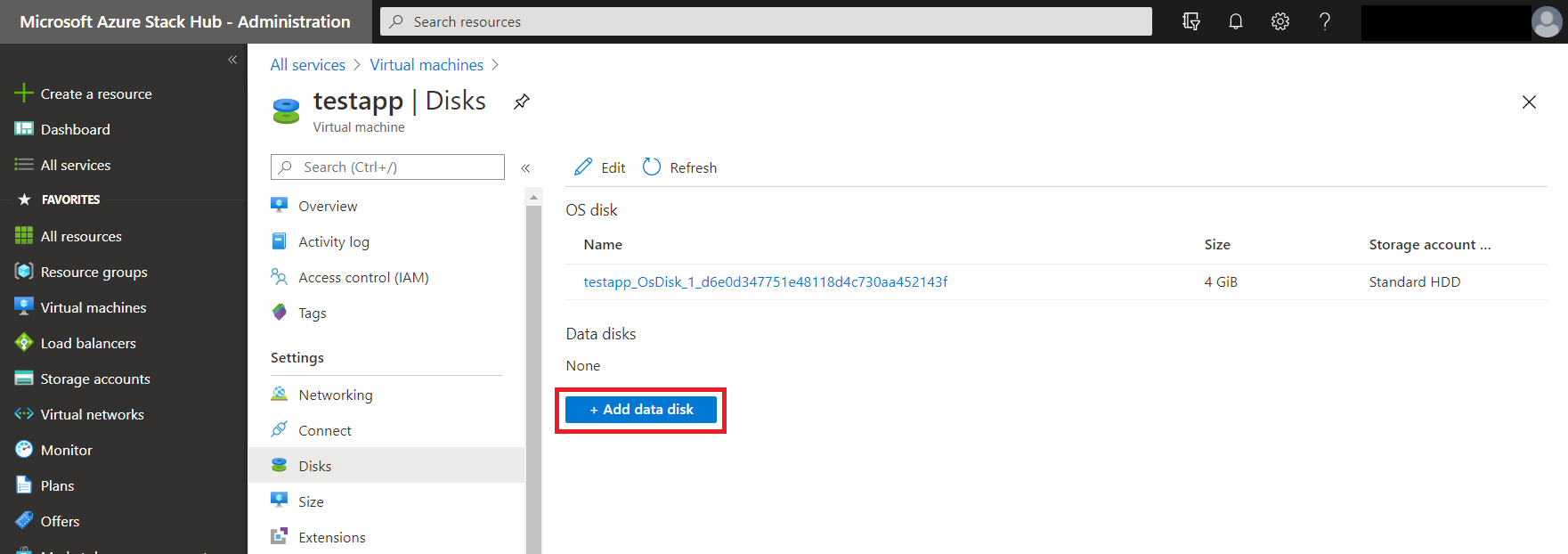Open portal settings gear icon
Viewport: 1568px width, 554px height.
1280,21
